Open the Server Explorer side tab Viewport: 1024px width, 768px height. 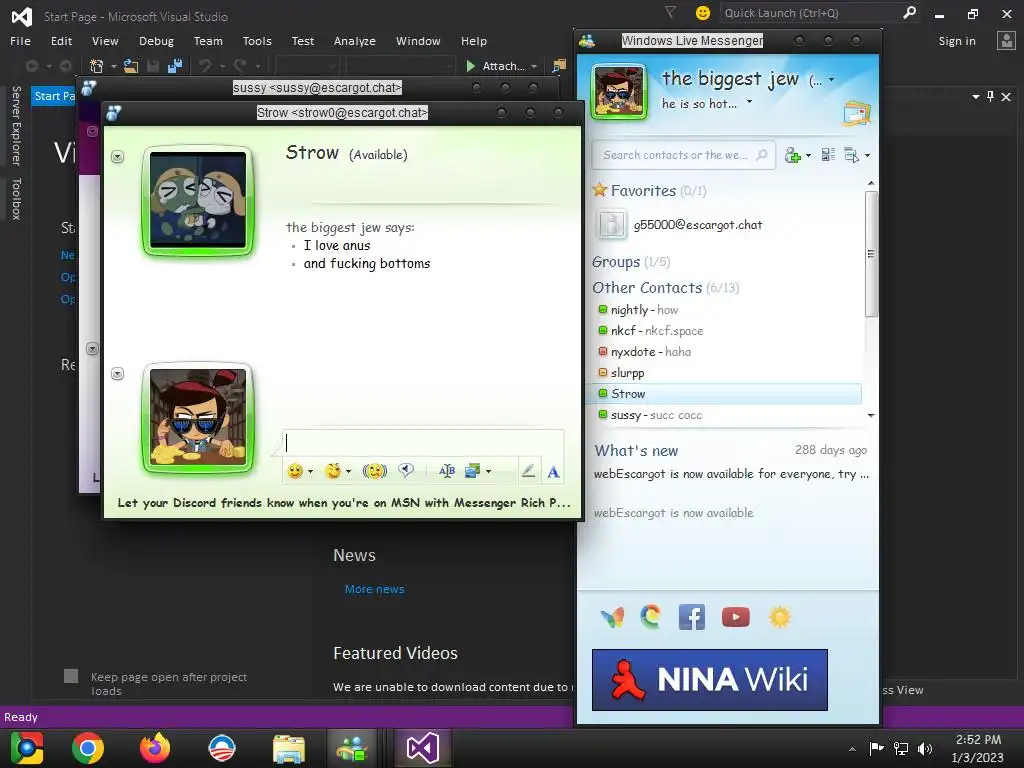16,125
